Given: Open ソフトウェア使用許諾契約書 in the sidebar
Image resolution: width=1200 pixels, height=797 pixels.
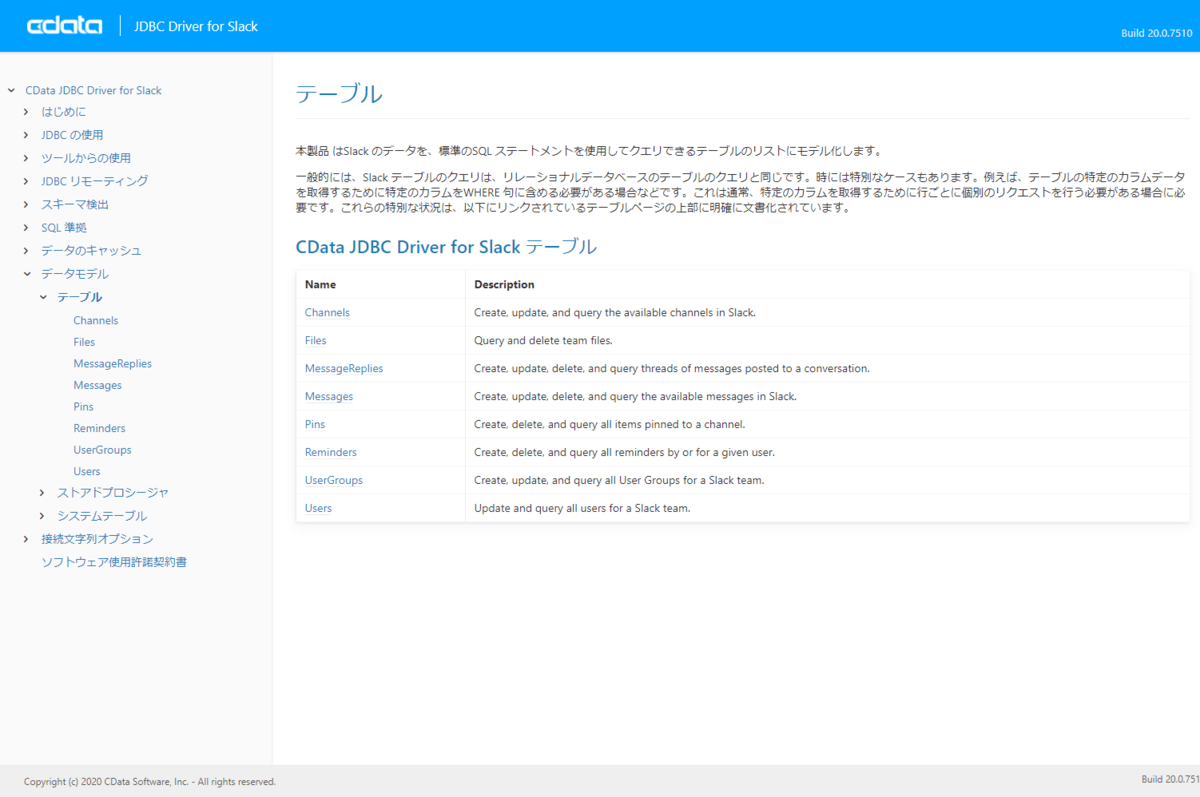Looking at the screenshot, I should coord(114,562).
